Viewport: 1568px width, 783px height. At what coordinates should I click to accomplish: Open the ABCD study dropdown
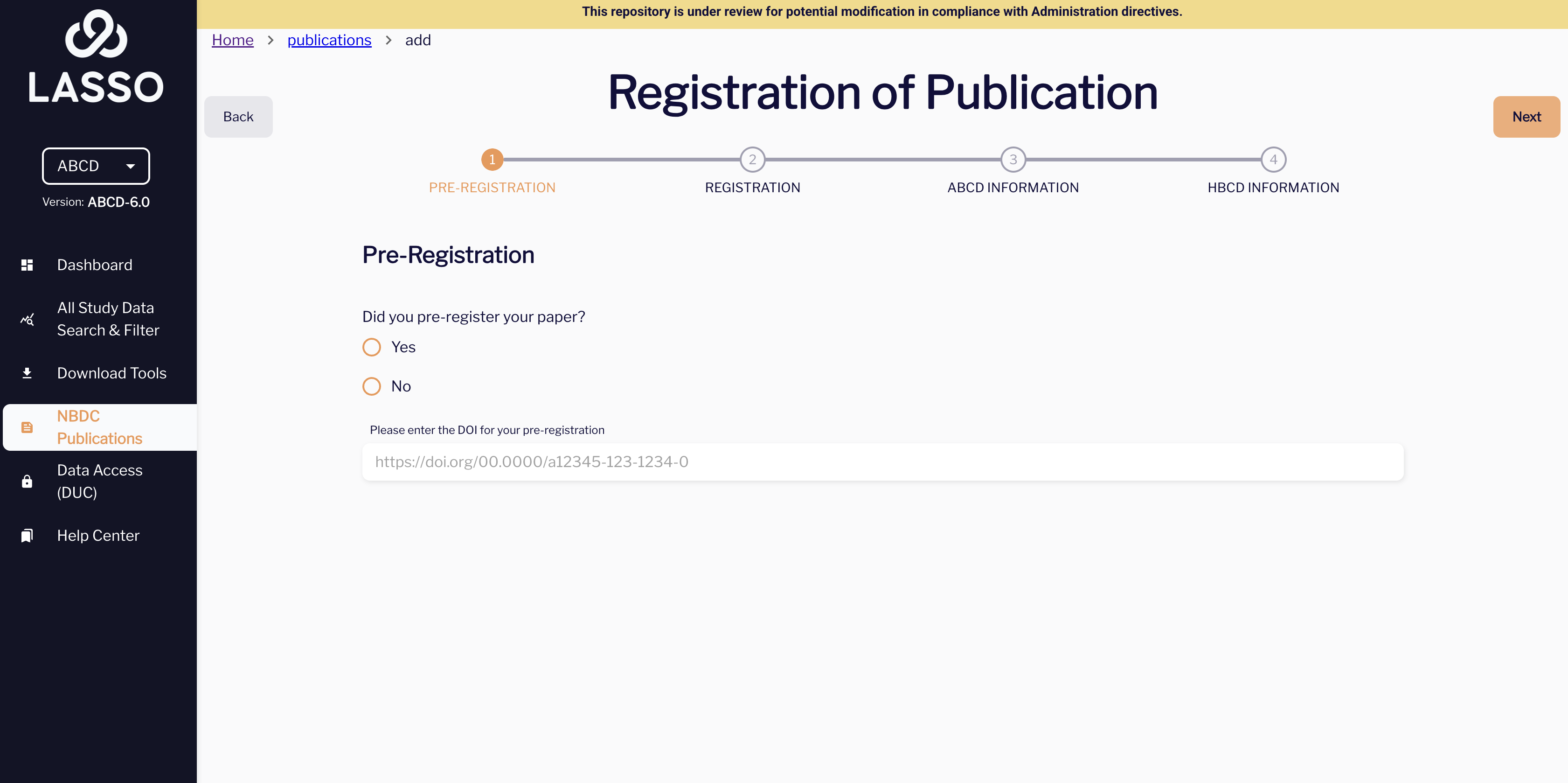(96, 166)
